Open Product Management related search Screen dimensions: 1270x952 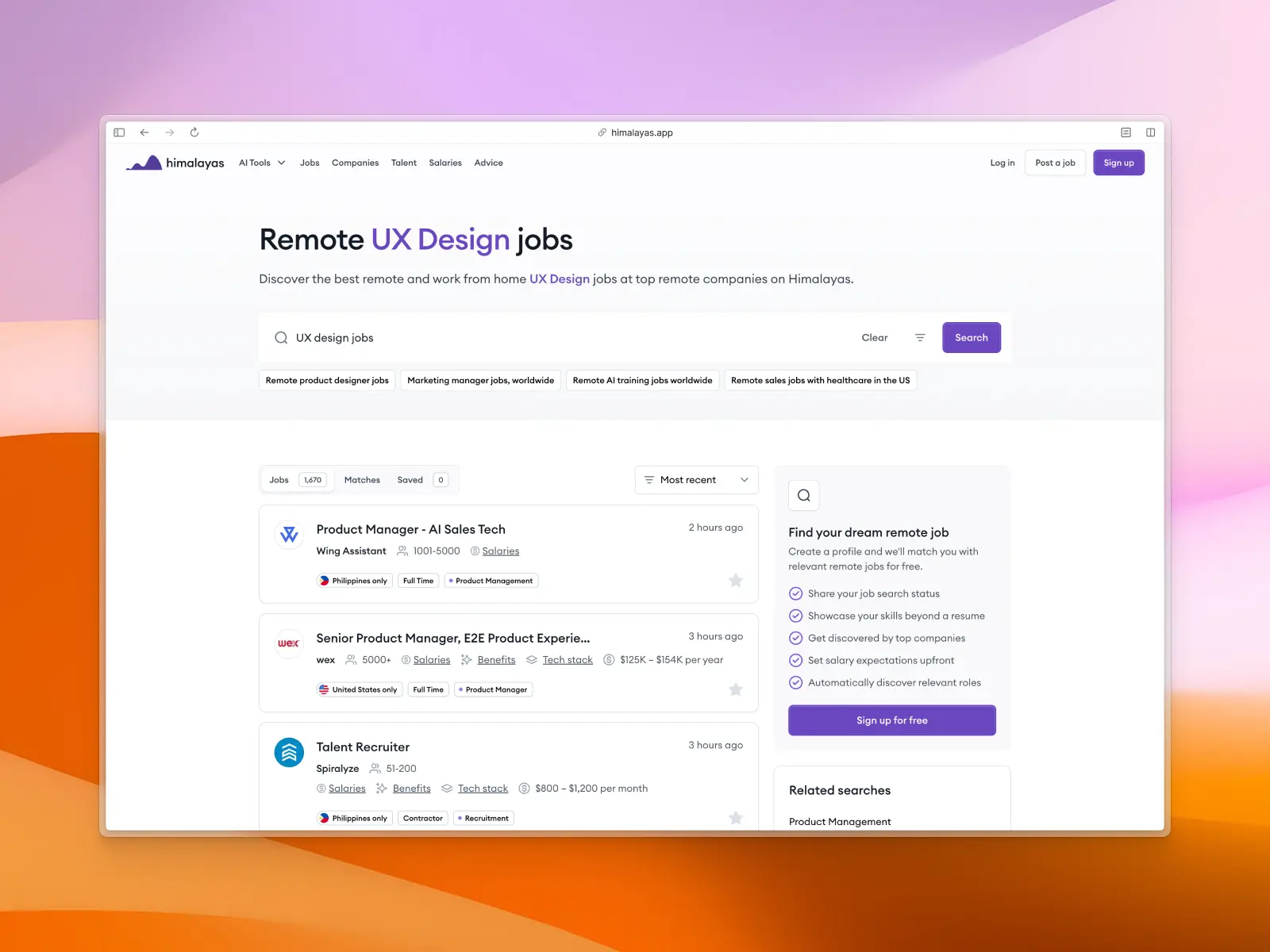point(840,822)
